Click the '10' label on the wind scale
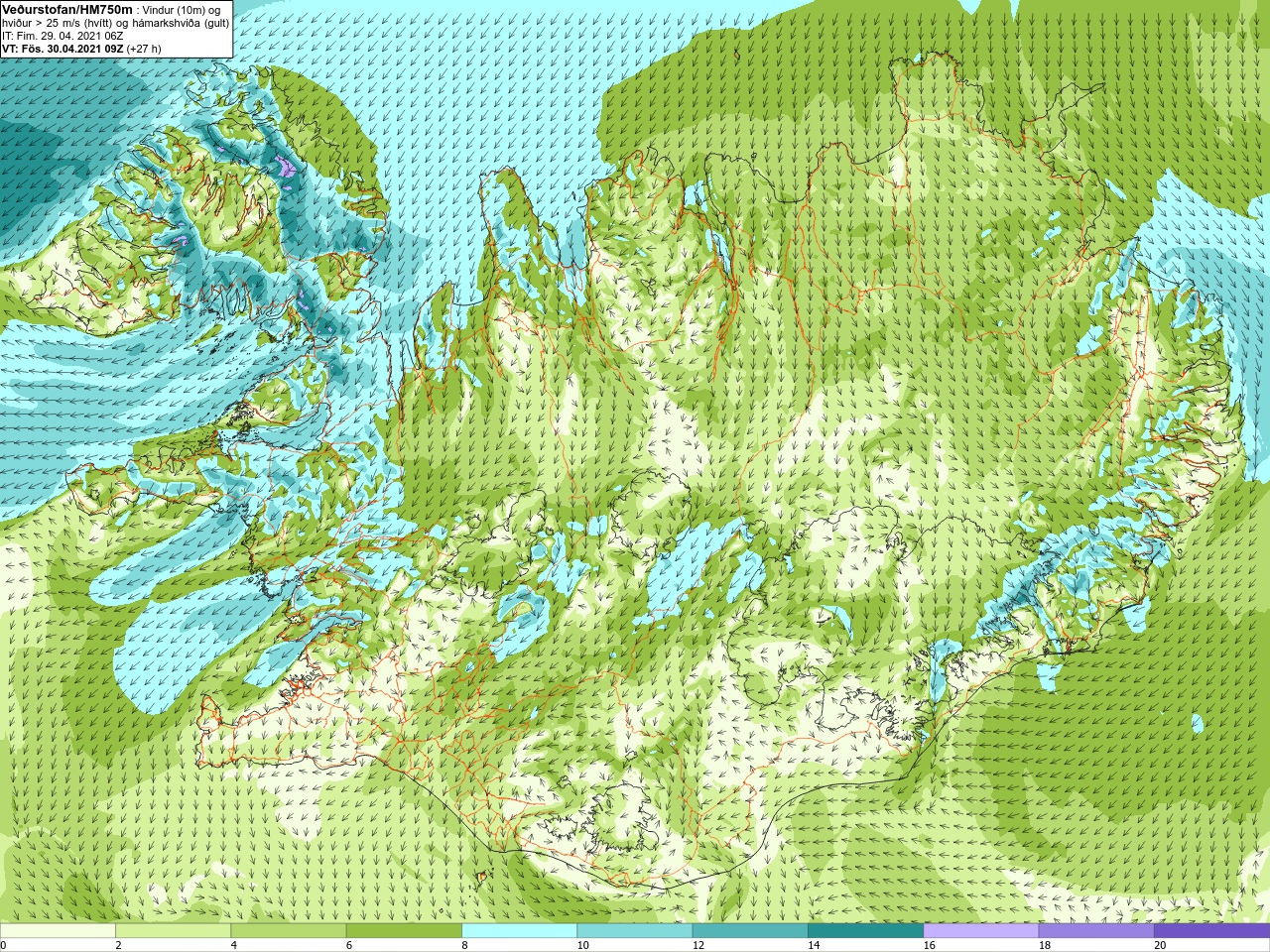This screenshot has height=952, width=1270. pyautogui.click(x=582, y=945)
